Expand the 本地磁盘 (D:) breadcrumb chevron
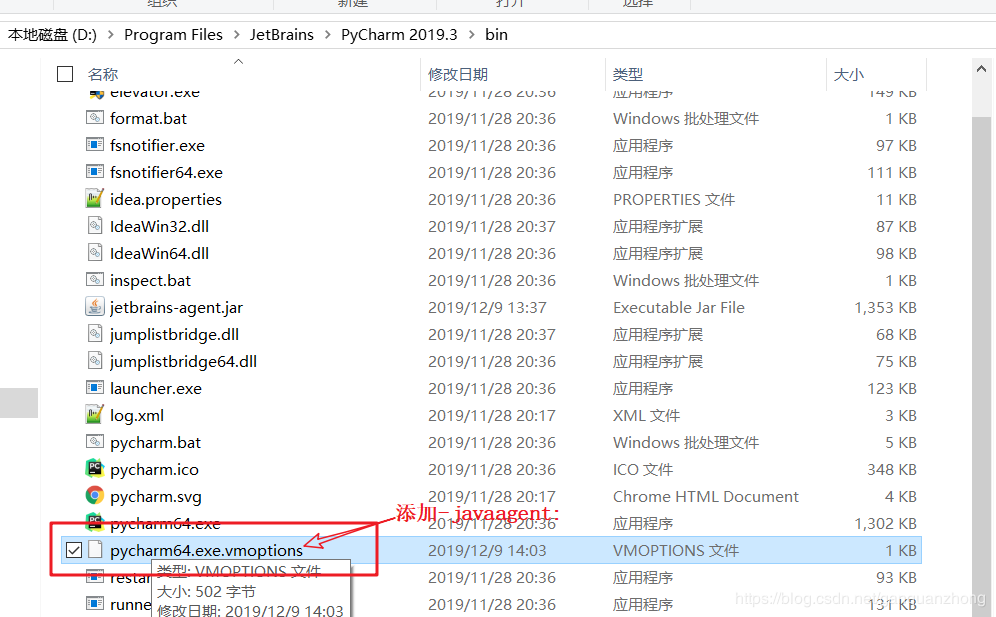996x617 pixels. point(111,34)
